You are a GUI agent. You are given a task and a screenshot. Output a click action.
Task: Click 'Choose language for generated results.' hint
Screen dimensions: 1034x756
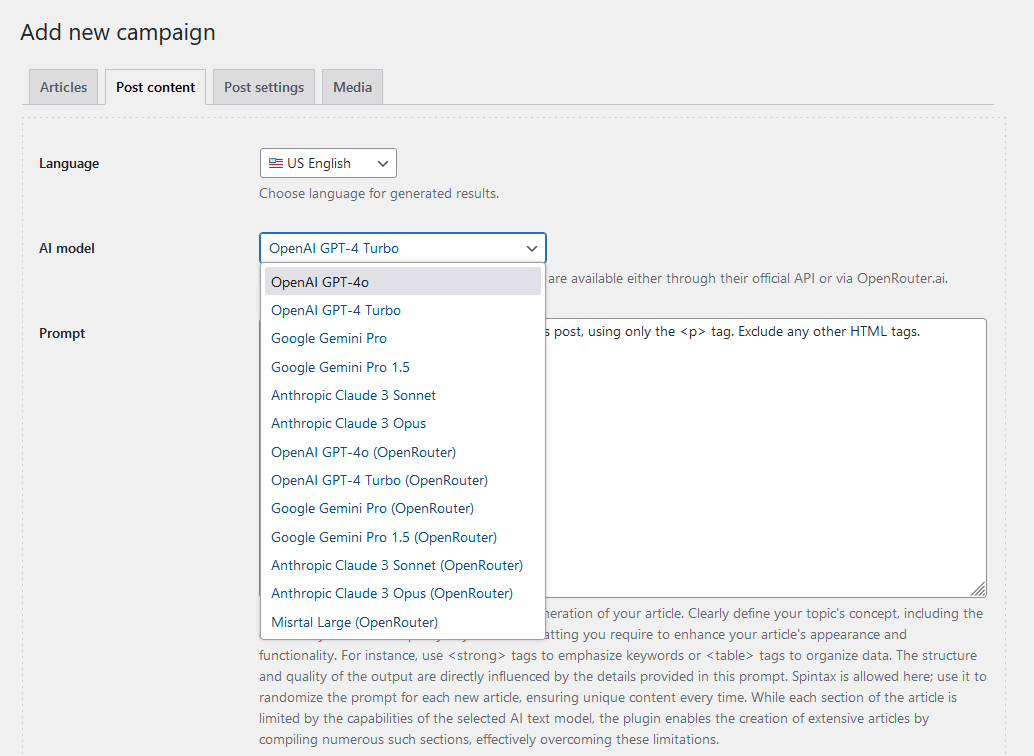pyautogui.click(x=379, y=193)
